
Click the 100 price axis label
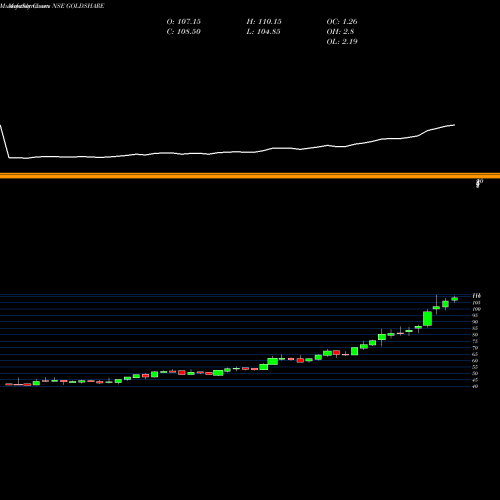pyautogui.click(x=477, y=309)
